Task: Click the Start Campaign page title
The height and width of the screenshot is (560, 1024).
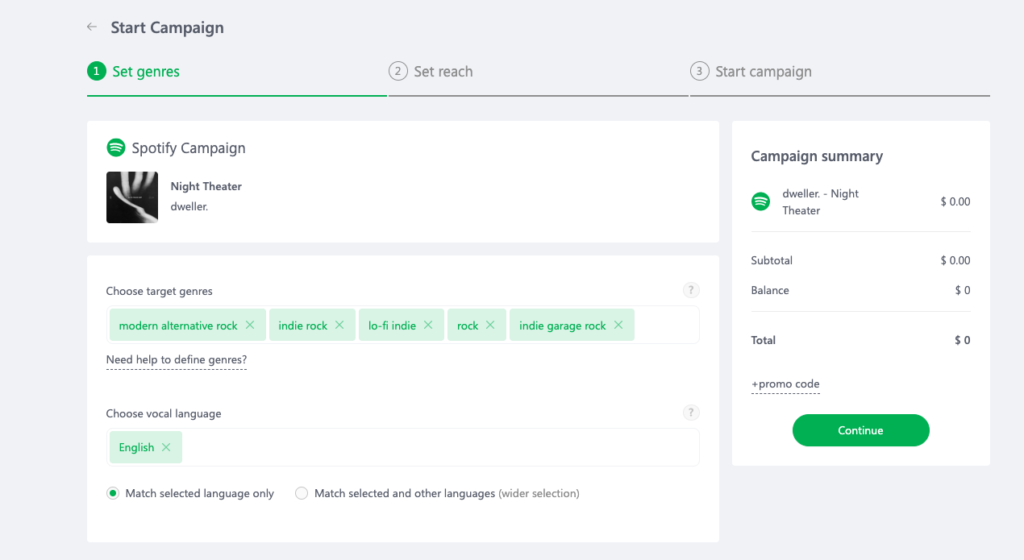Action: [167, 27]
